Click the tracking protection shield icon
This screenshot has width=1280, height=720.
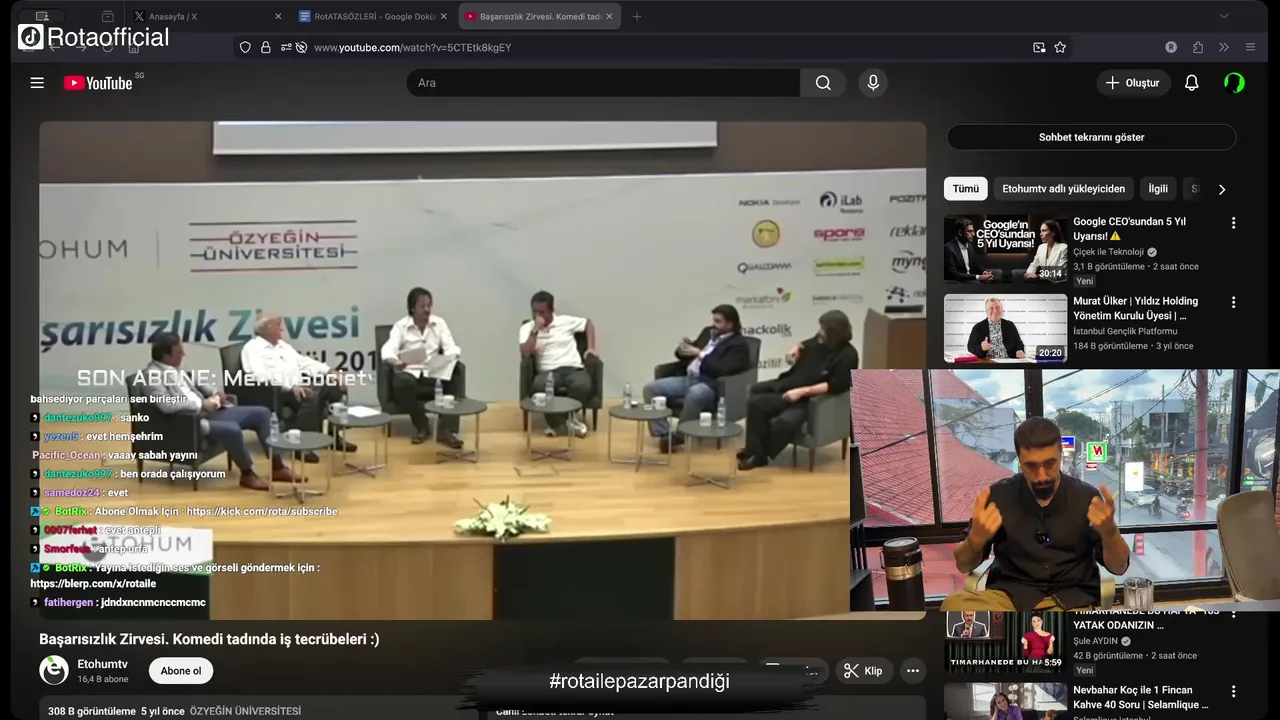pos(245,47)
